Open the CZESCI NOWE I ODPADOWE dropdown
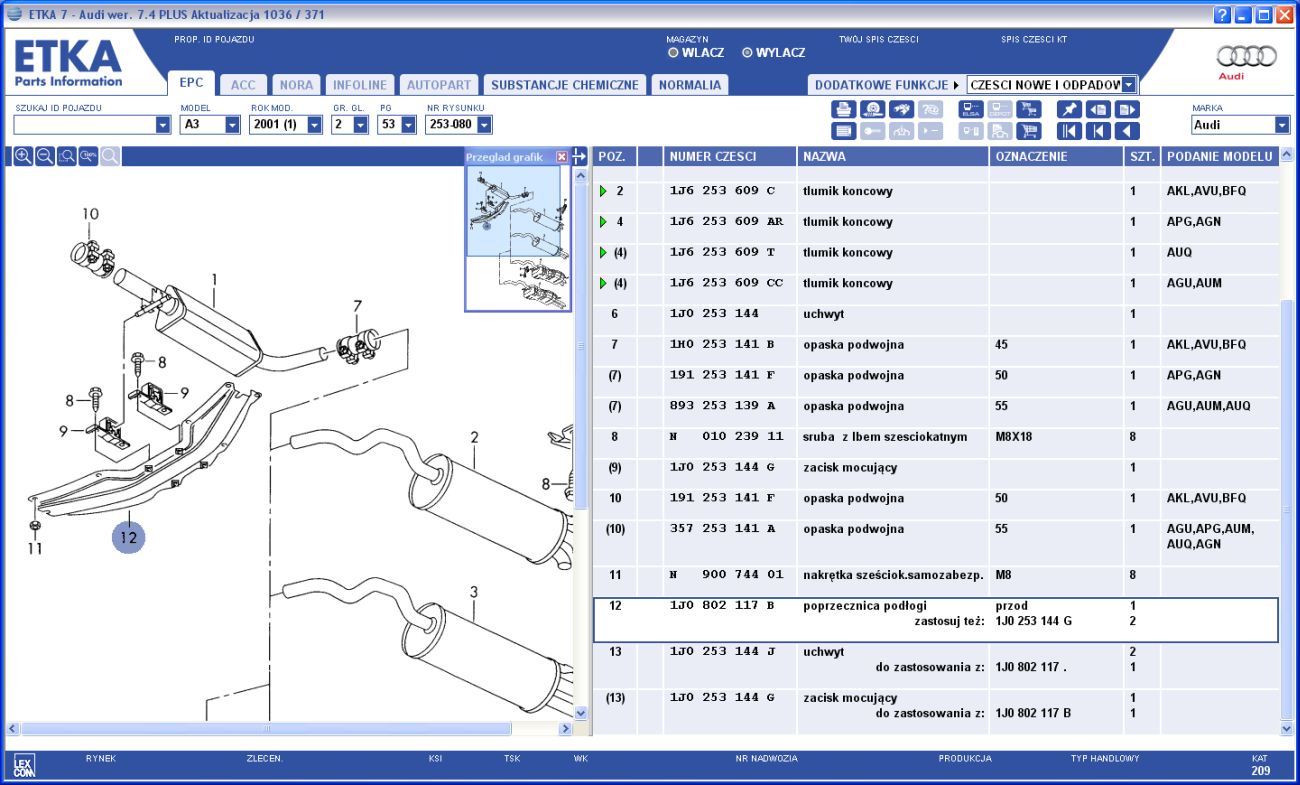1300x785 pixels. coord(1129,85)
